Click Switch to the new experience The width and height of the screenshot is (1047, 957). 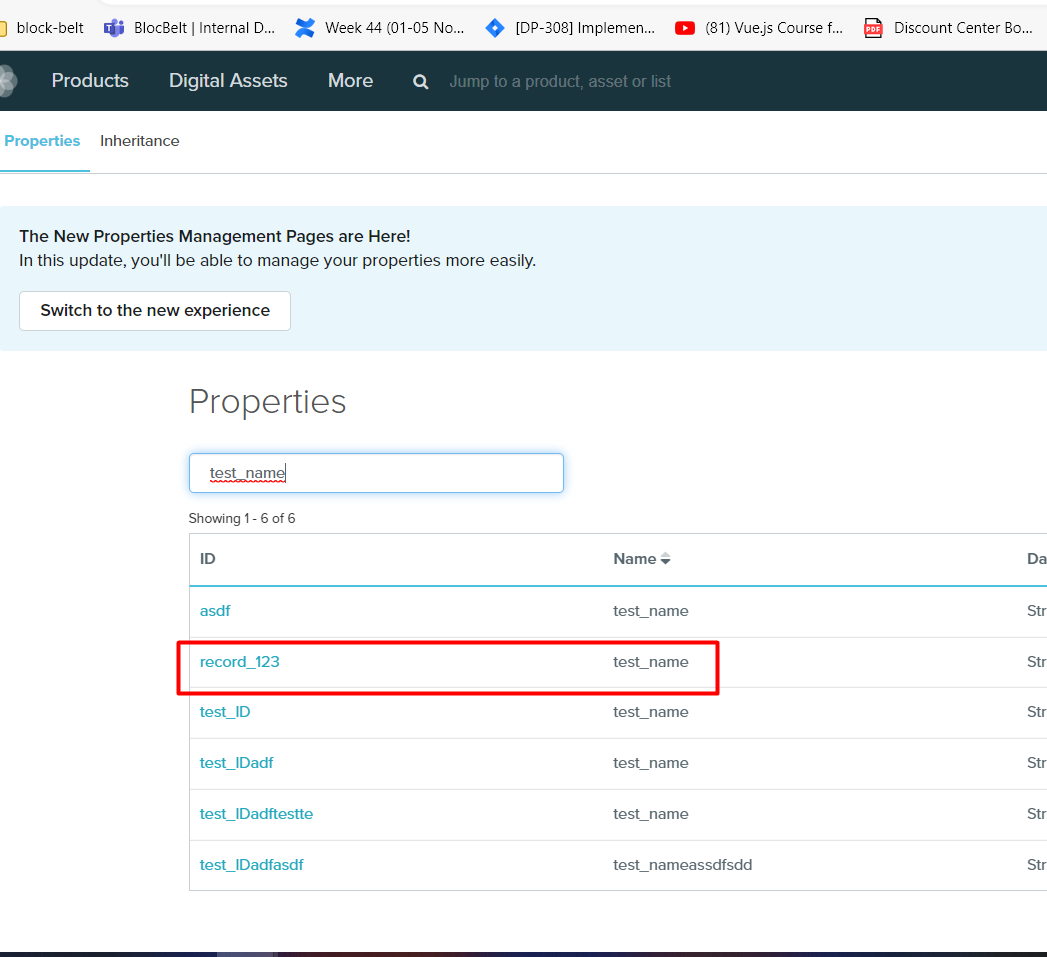[155, 311]
